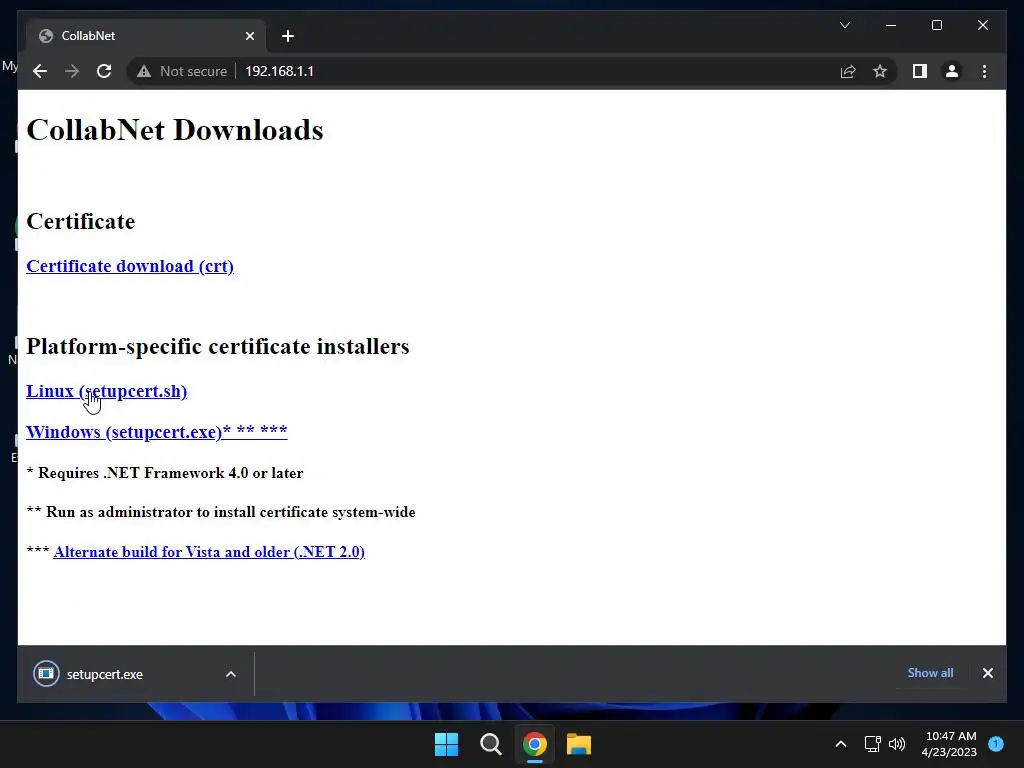The image size is (1024, 768).
Task: Open the Windows Start menu
Action: (447, 744)
